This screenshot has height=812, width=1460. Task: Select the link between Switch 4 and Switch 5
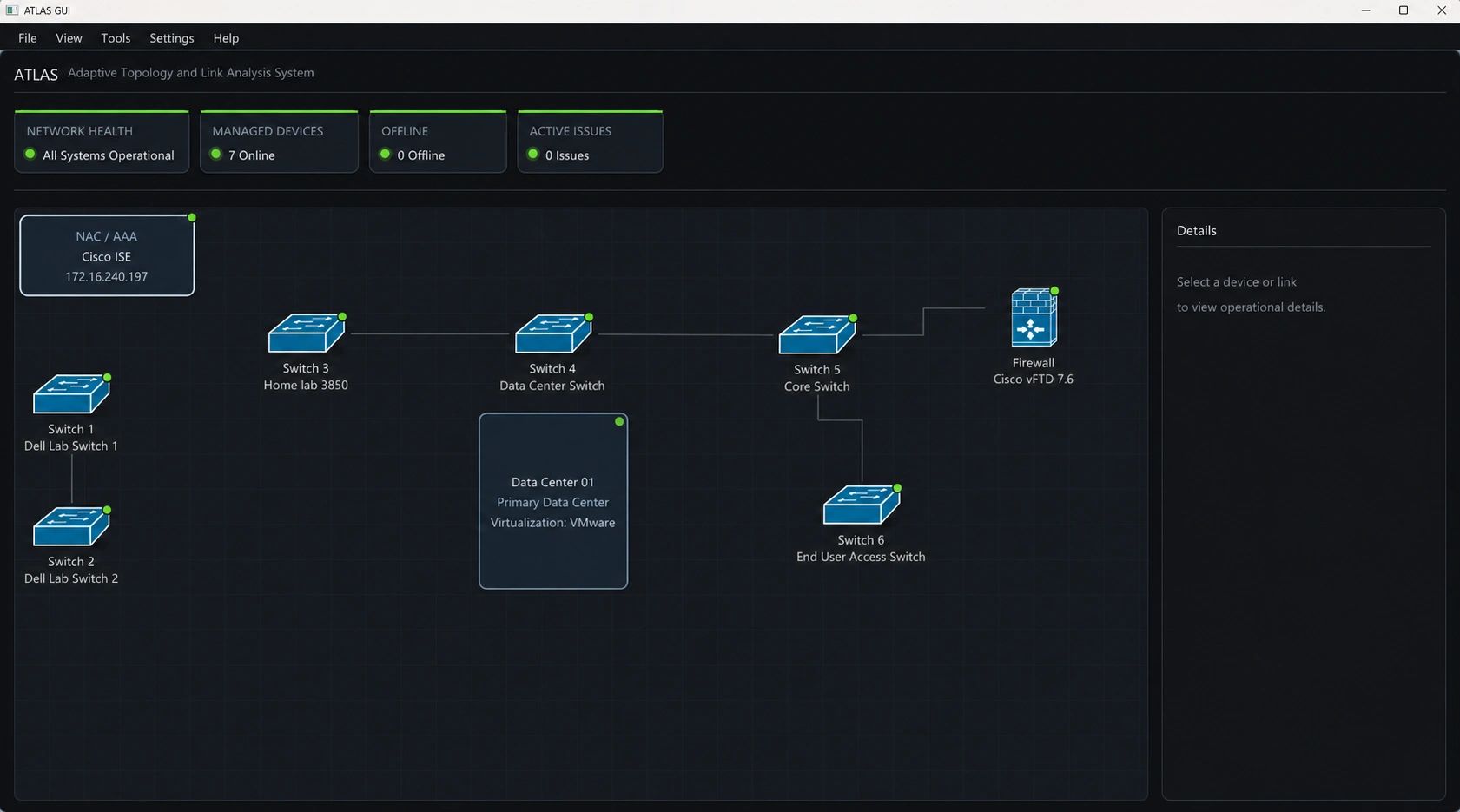click(x=686, y=334)
